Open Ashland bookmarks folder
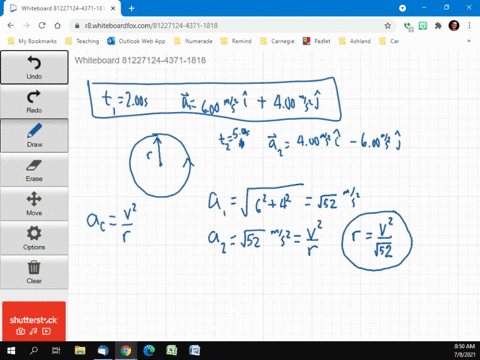The height and width of the screenshot is (360, 480). [x=355, y=41]
